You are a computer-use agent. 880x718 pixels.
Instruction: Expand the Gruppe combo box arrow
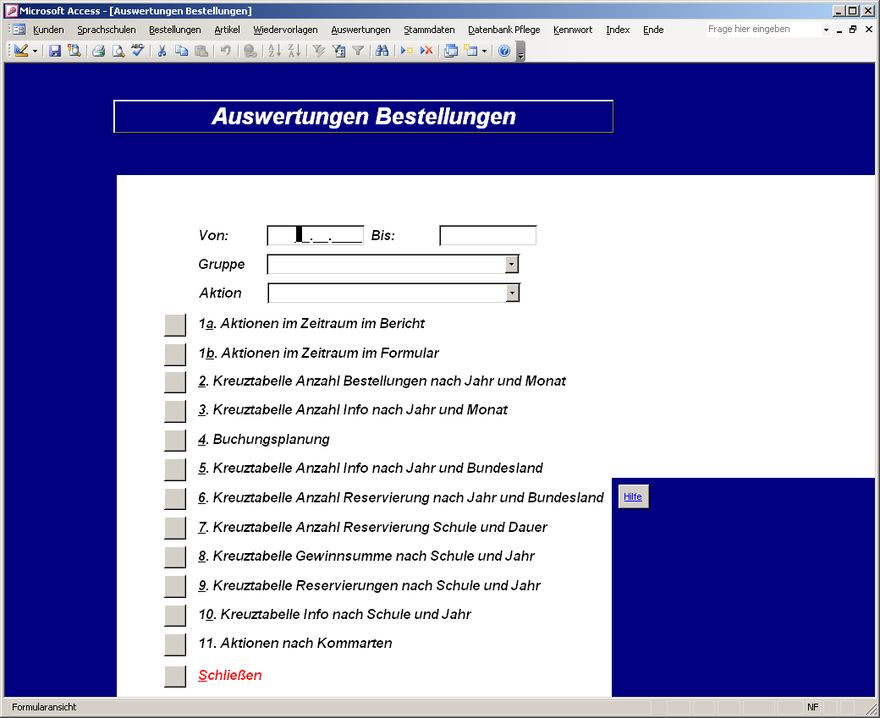pyautogui.click(x=511, y=264)
